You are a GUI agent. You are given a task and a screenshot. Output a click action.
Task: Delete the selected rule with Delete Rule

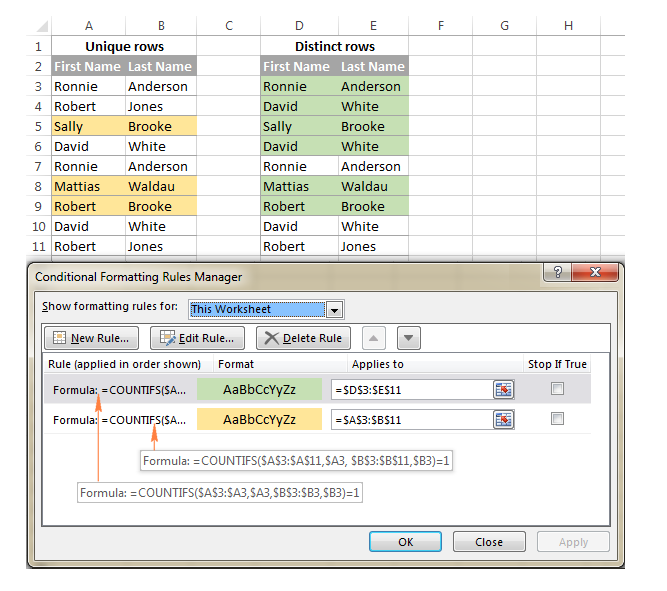304,338
